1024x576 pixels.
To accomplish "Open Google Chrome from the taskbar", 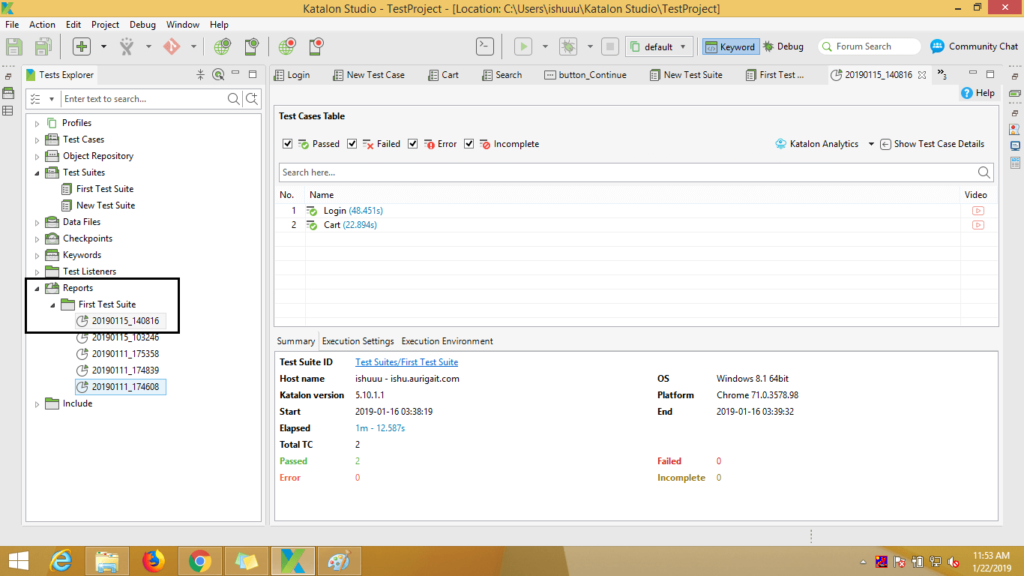I will point(200,561).
